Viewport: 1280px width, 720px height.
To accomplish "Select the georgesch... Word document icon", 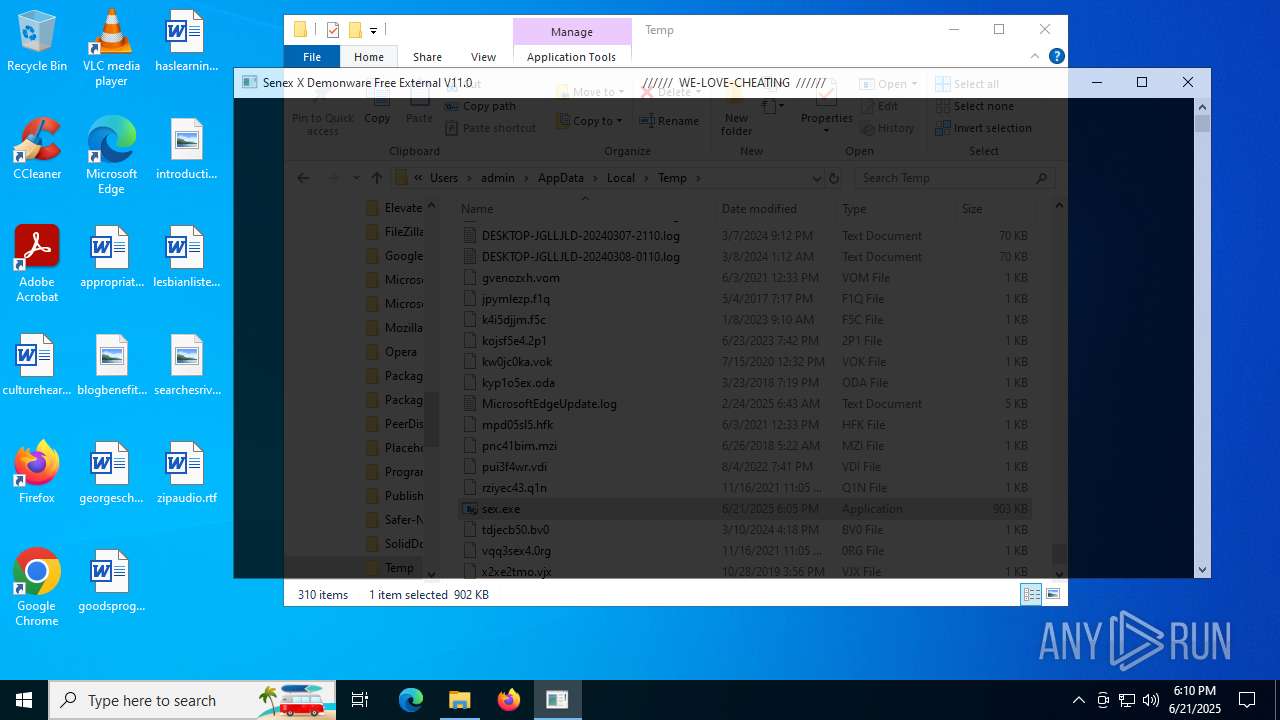I will [x=111, y=474].
